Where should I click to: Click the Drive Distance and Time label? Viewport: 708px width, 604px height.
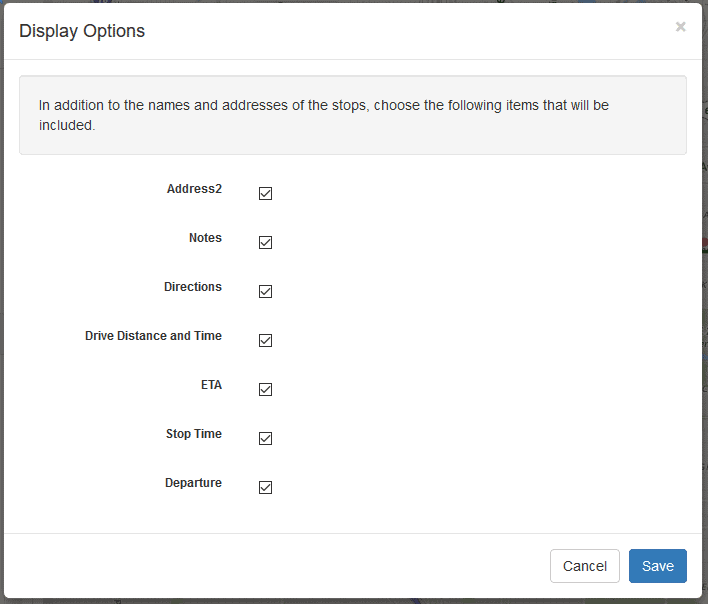click(154, 336)
